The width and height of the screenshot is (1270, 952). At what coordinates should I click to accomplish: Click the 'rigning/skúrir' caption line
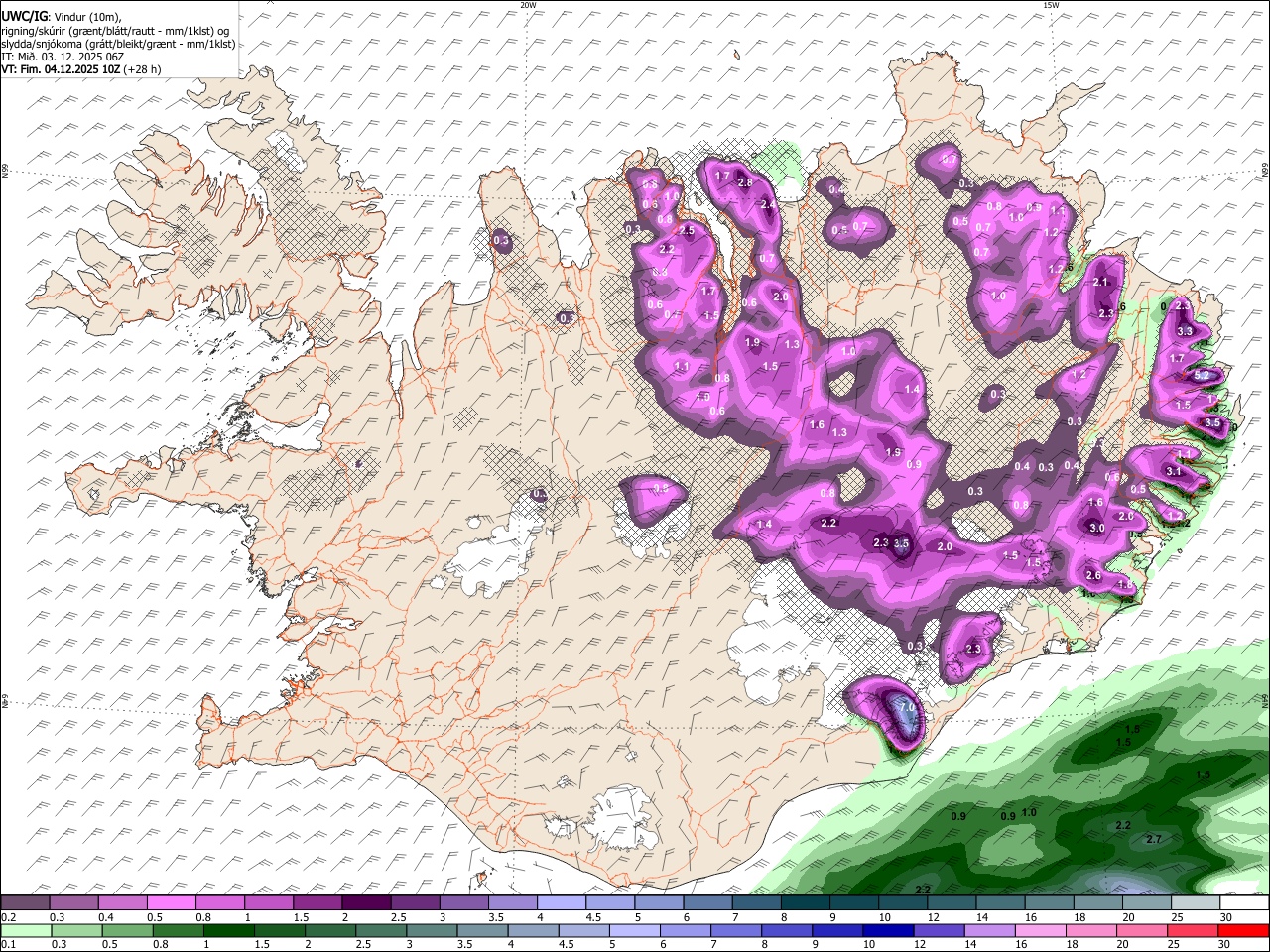click(x=115, y=31)
